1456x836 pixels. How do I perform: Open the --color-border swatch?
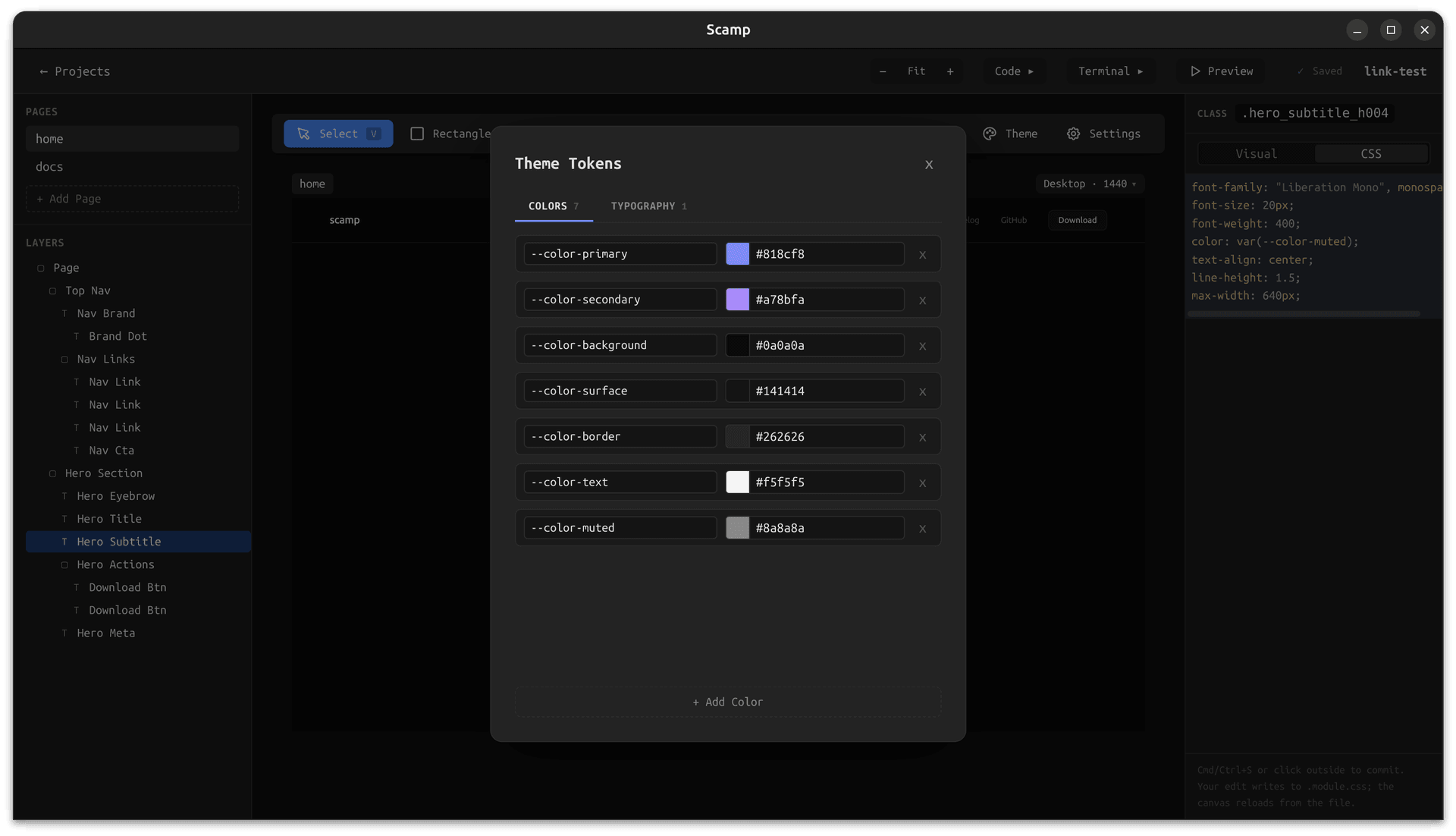[737, 436]
